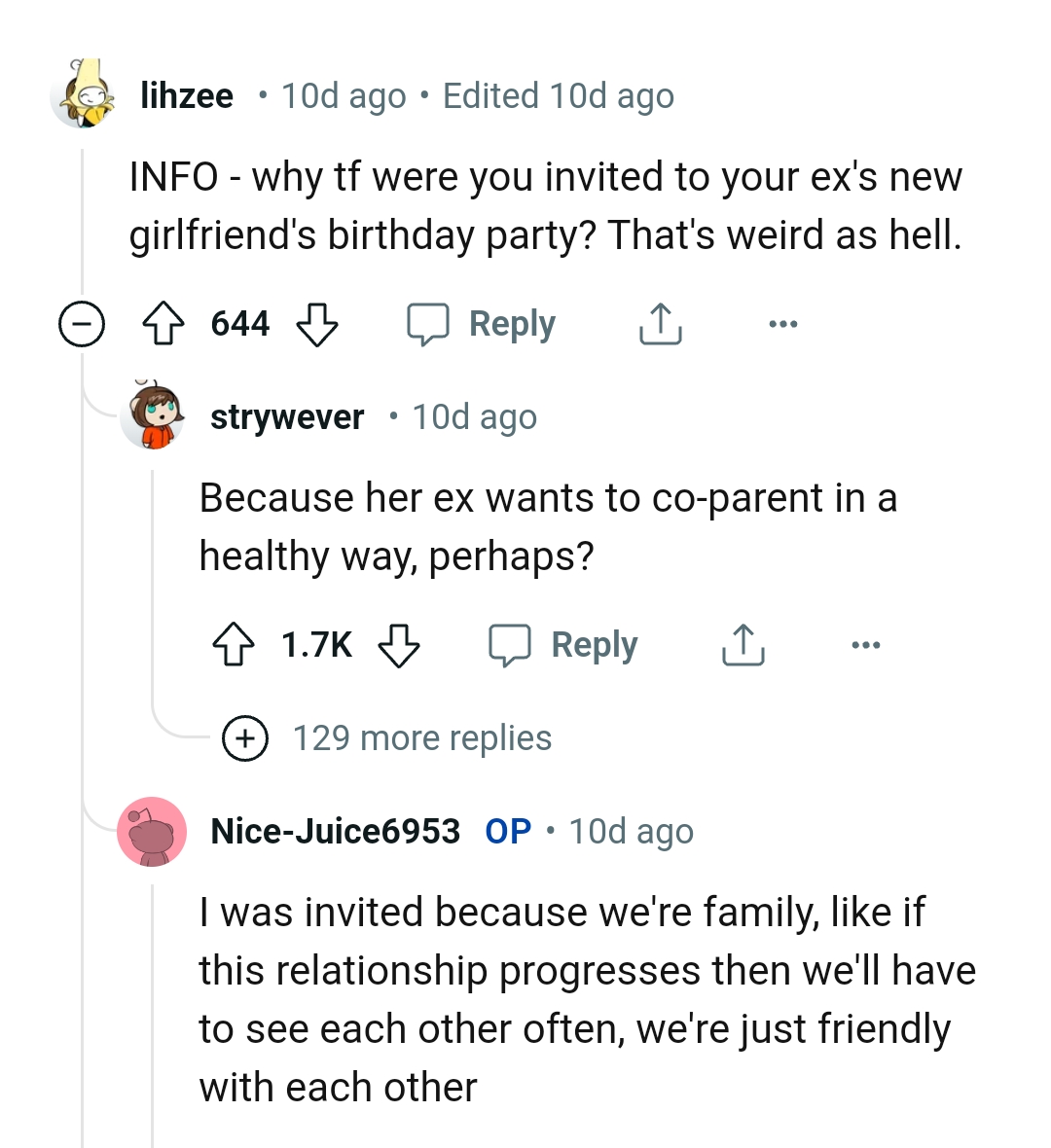Image resolution: width=1051 pixels, height=1148 pixels.
Task: Upvote lihzee's comment
Action: 165,324
